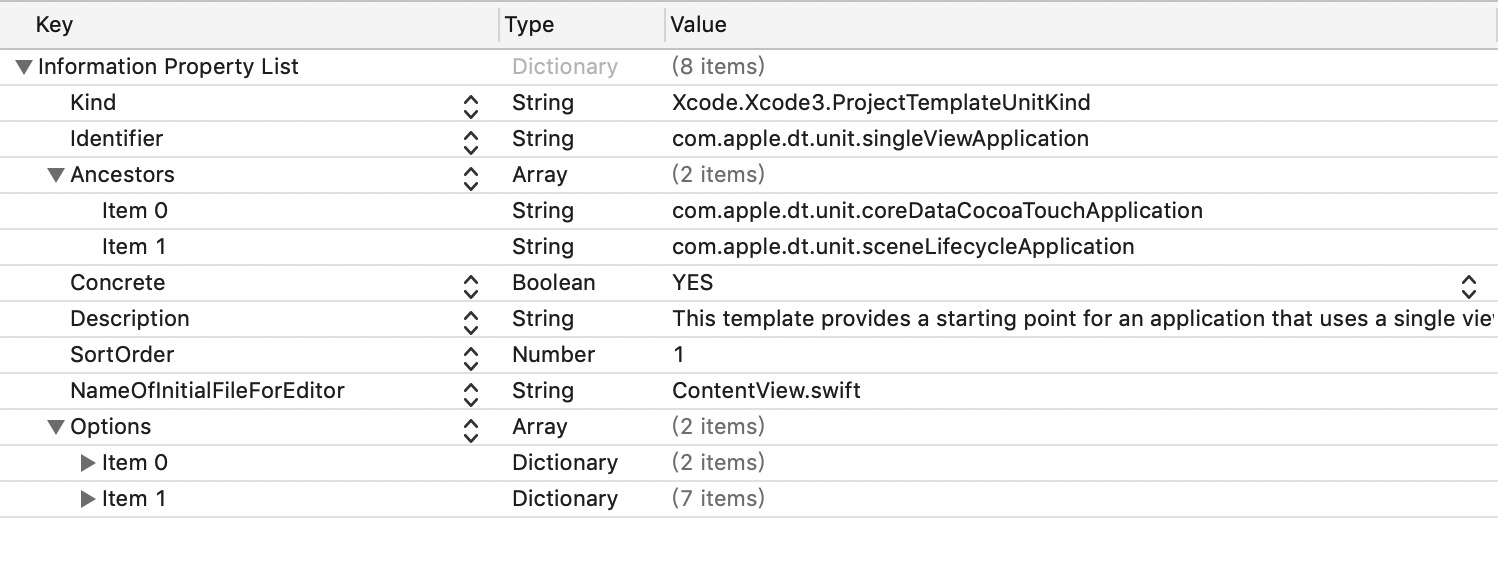Expand Options Item 1 dictionary

[x=88, y=499]
